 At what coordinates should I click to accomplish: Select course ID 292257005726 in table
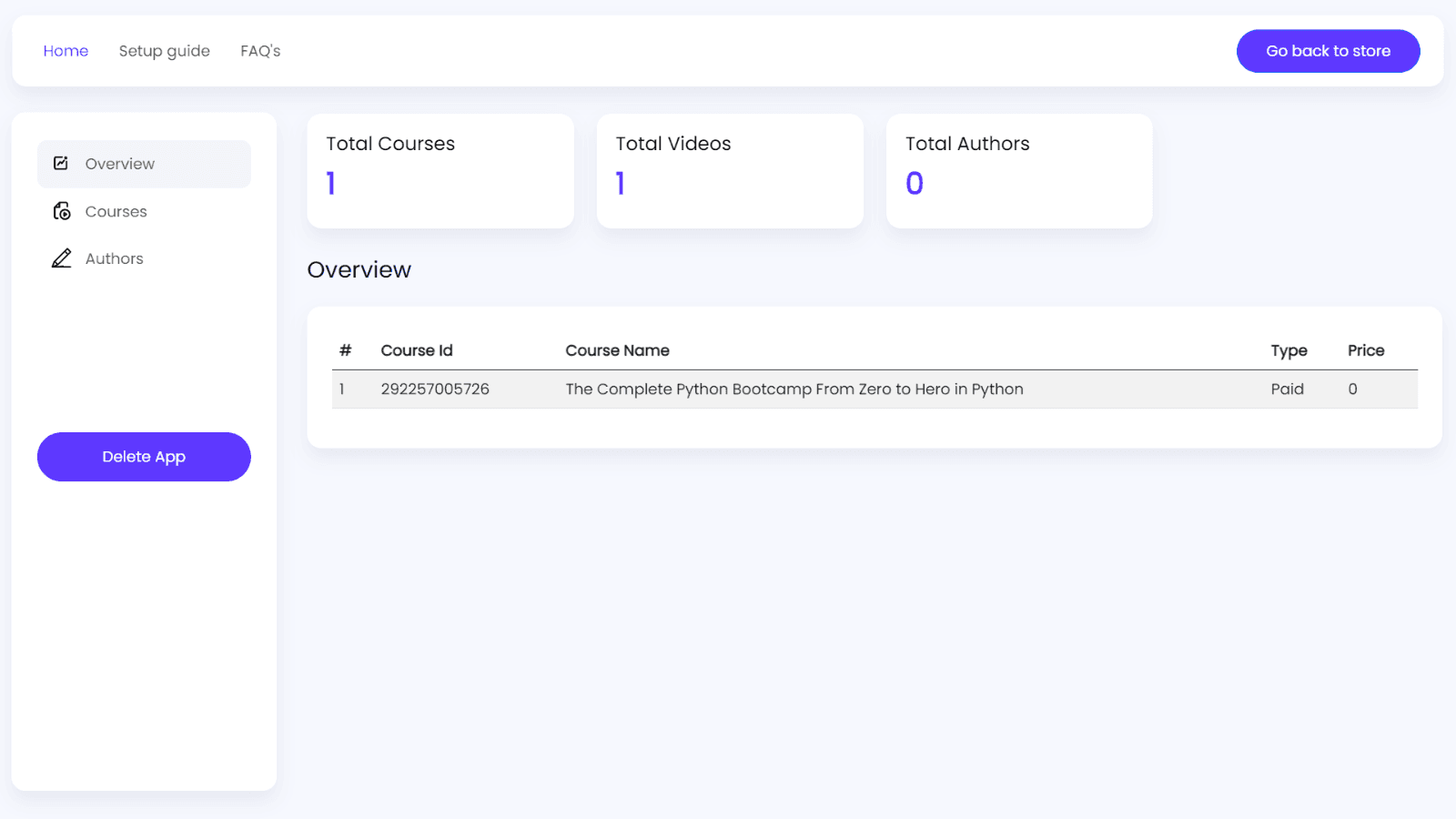(x=435, y=389)
